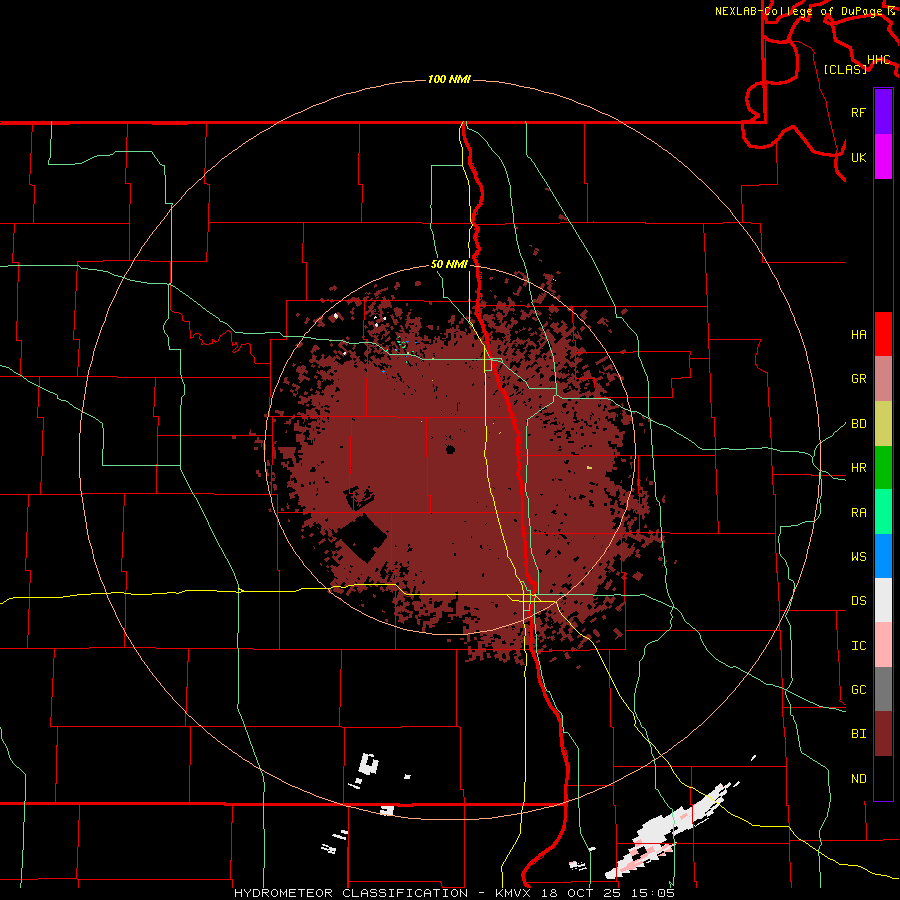This screenshot has height=900, width=900.
Task: Click the HR legend label
Action: pyautogui.click(x=858, y=468)
